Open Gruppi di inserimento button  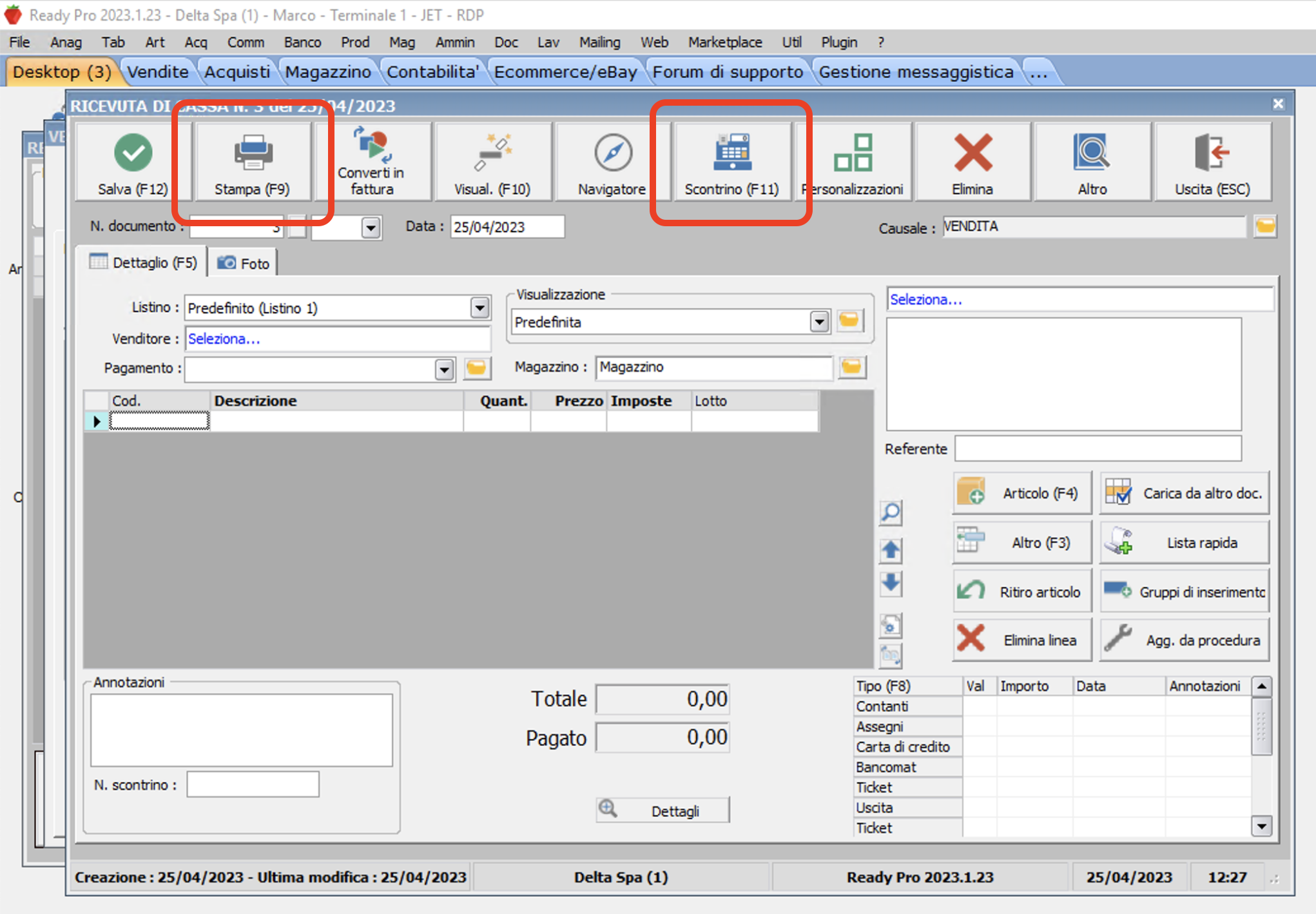pyautogui.click(x=1185, y=592)
